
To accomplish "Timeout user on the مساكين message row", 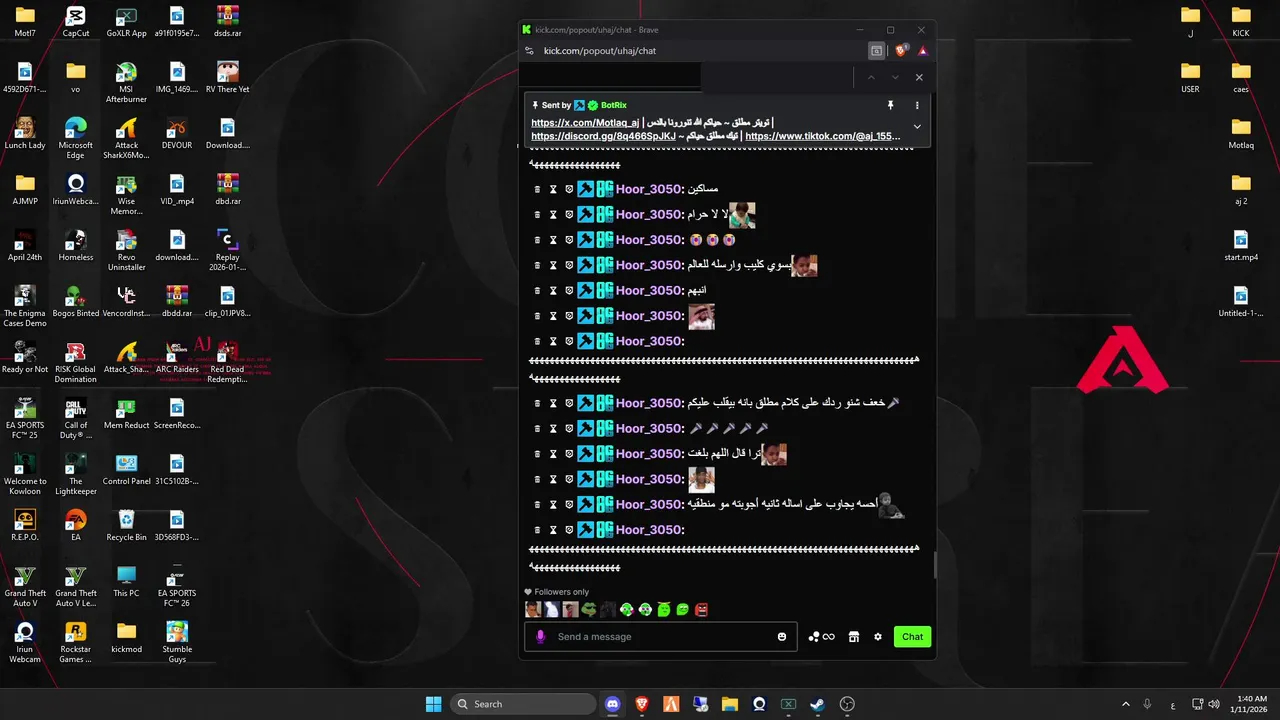I will click(553, 189).
